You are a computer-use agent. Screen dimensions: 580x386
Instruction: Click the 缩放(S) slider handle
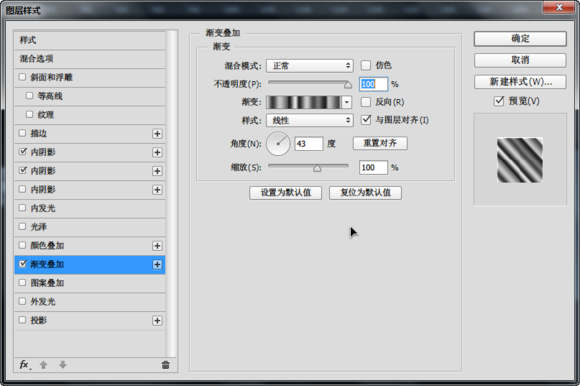(x=317, y=169)
